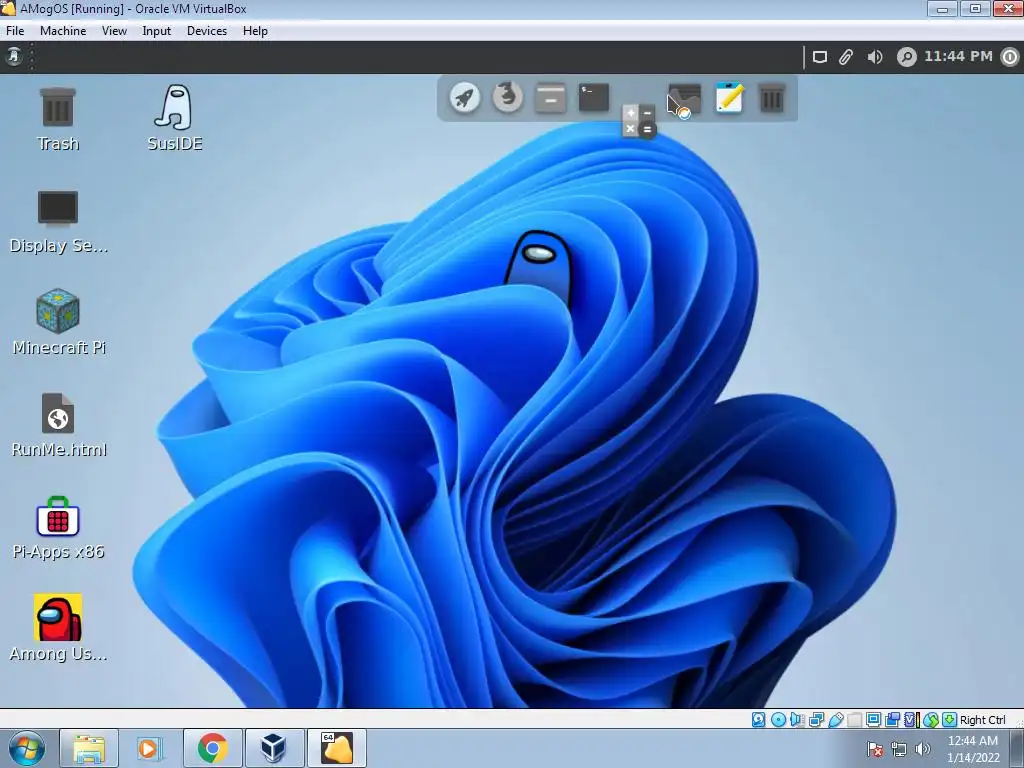This screenshot has width=1024, height=768.
Task: Click the Windows network tray icon
Action: tap(899, 749)
